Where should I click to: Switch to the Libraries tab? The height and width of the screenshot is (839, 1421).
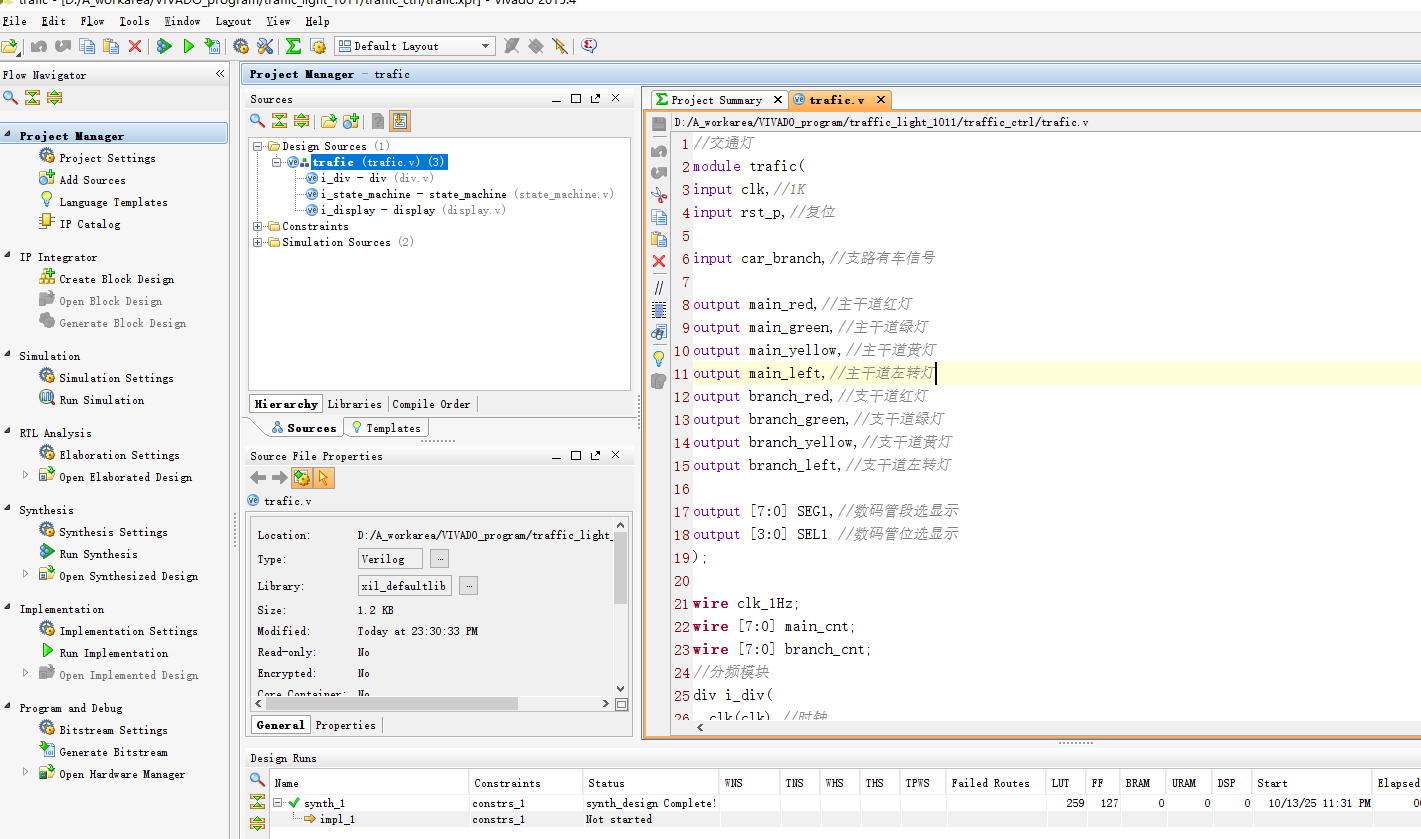pos(354,404)
